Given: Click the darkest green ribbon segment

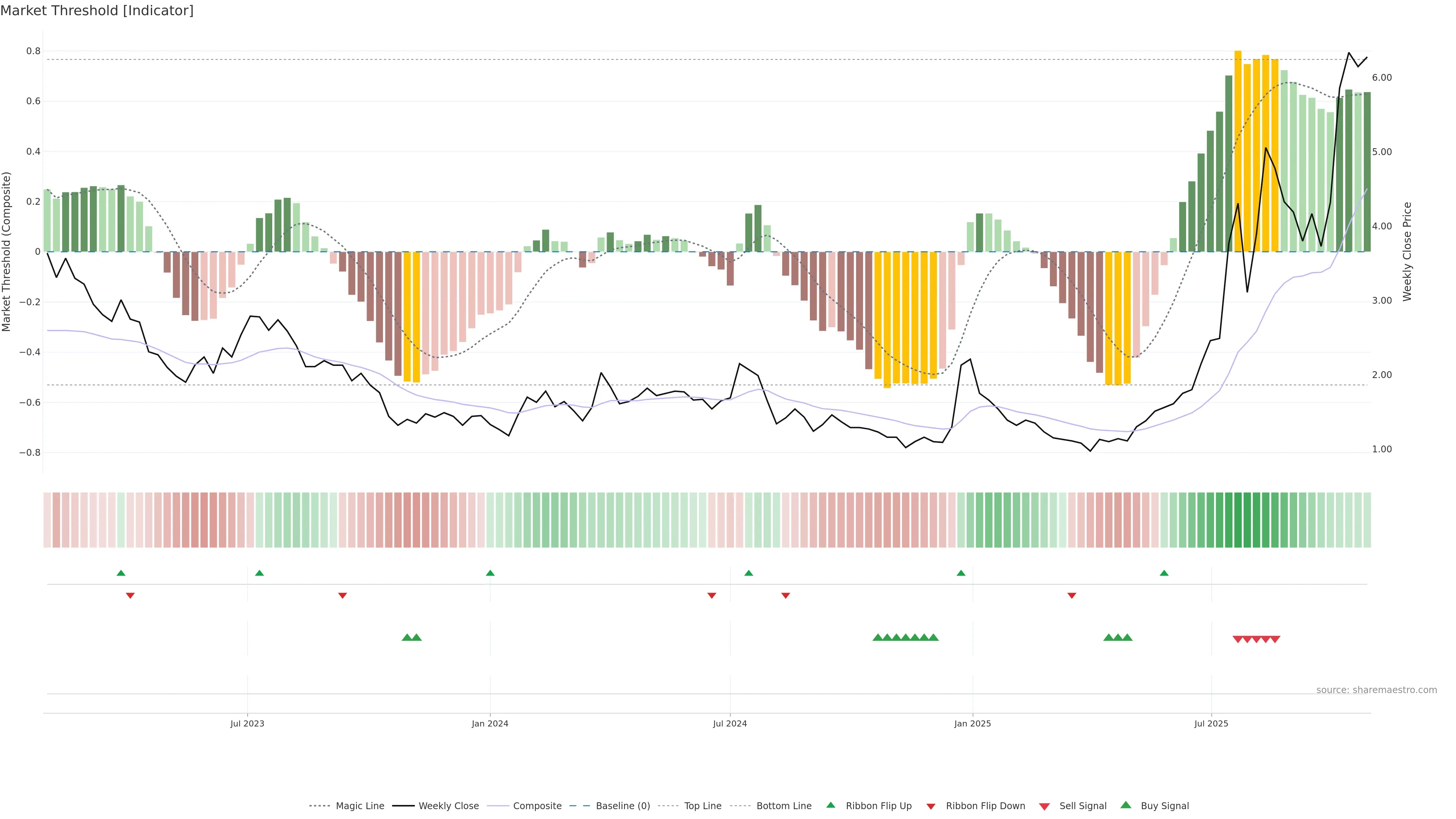Looking at the screenshot, I should [1238, 520].
